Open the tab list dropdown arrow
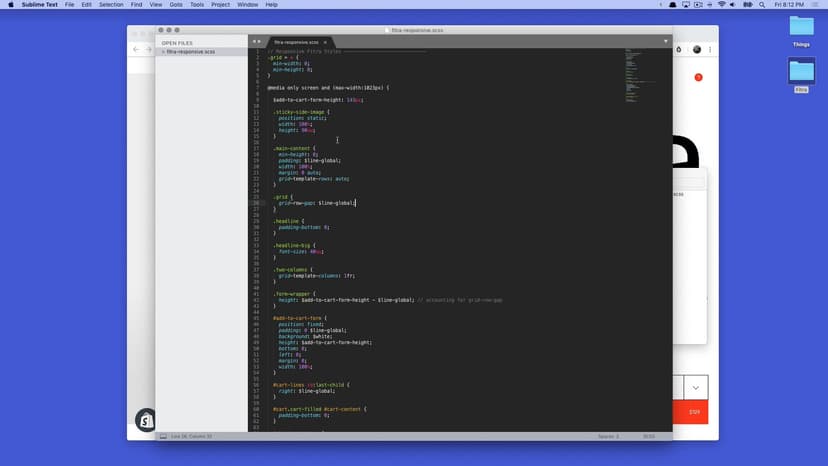This screenshot has width=828, height=466. point(666,41)
